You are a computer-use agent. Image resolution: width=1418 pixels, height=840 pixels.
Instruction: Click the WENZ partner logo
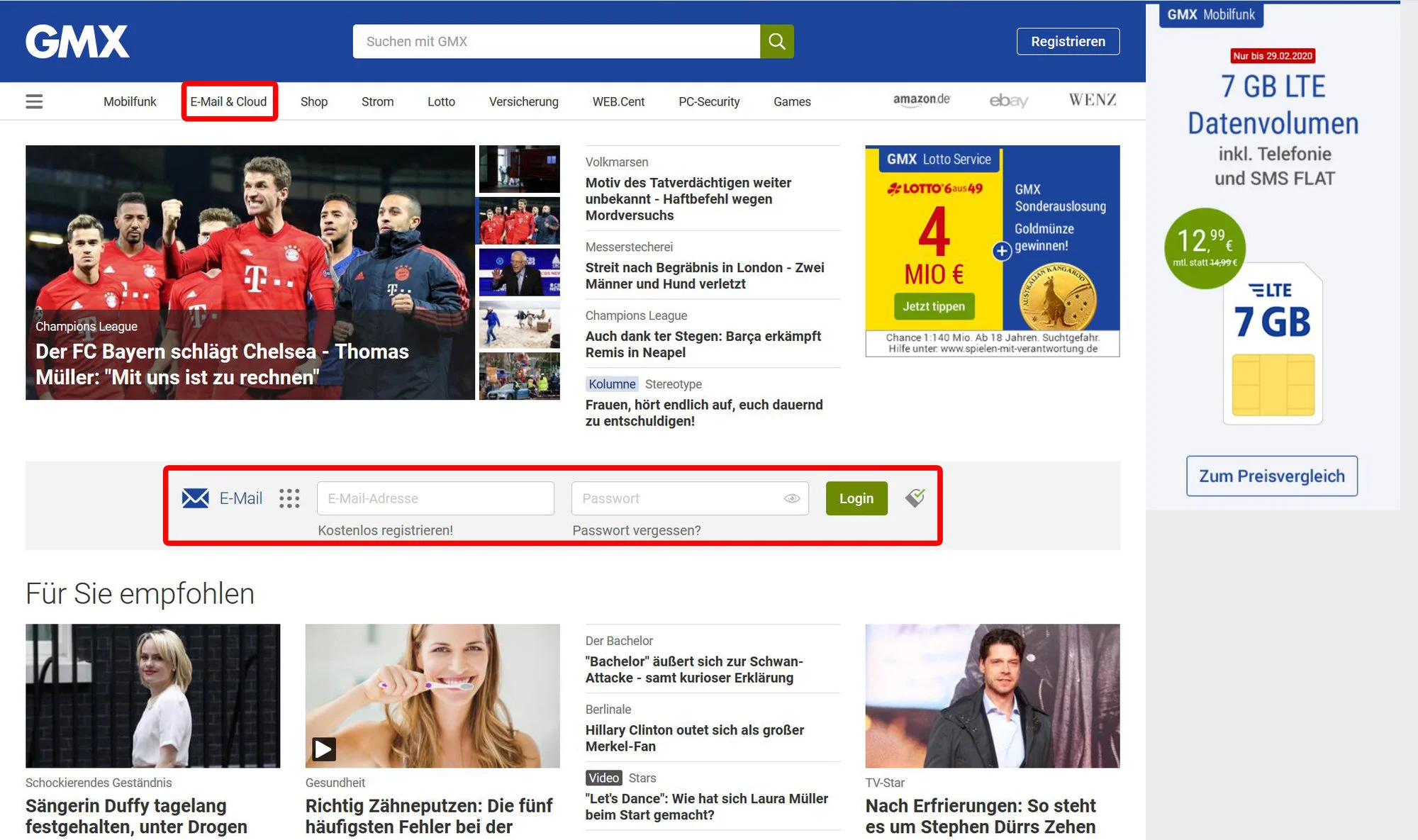pyautogui.click(x=1093, y=100)
